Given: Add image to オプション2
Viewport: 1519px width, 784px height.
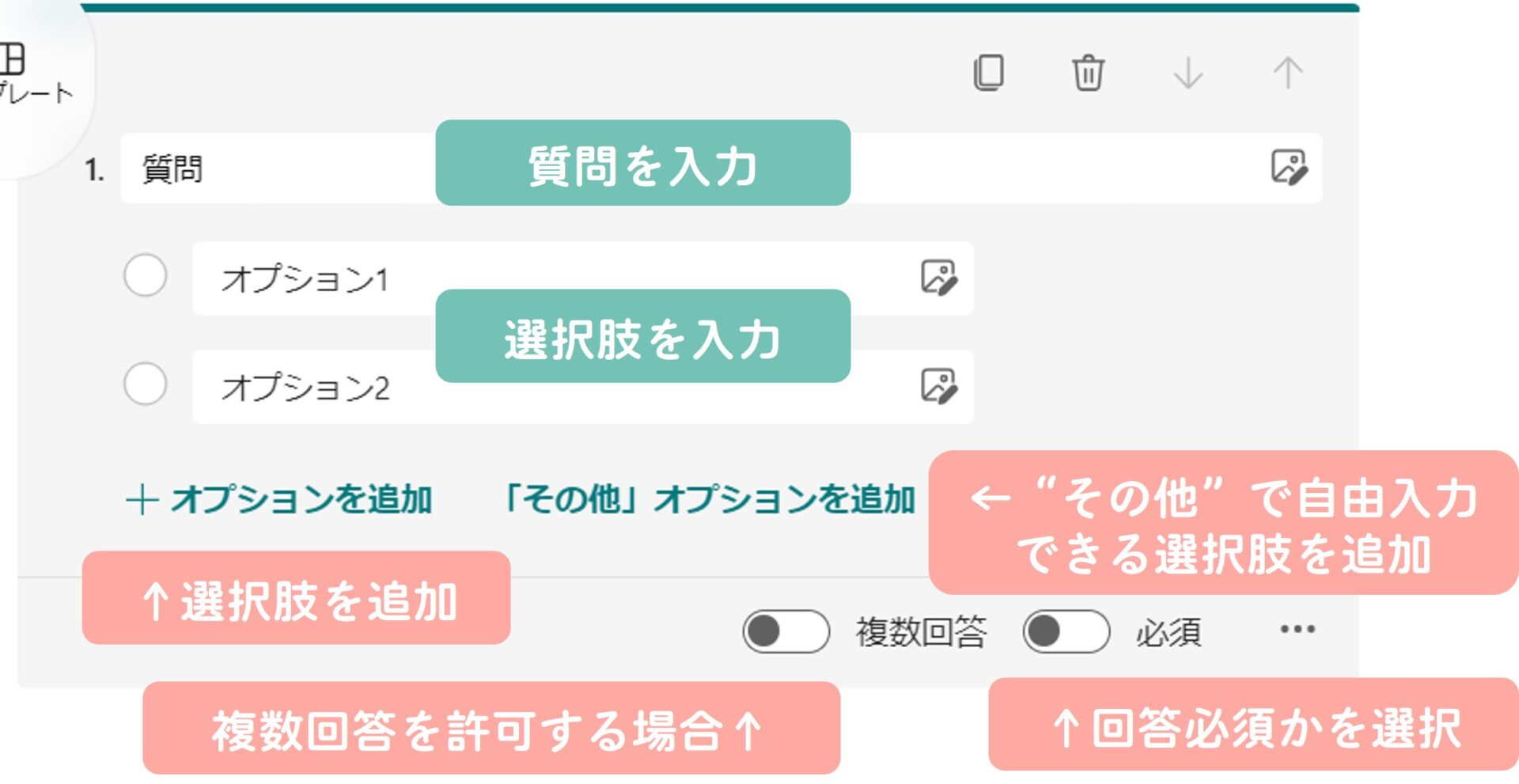Looking at the screenshot, I should click(x=939, y=387).
